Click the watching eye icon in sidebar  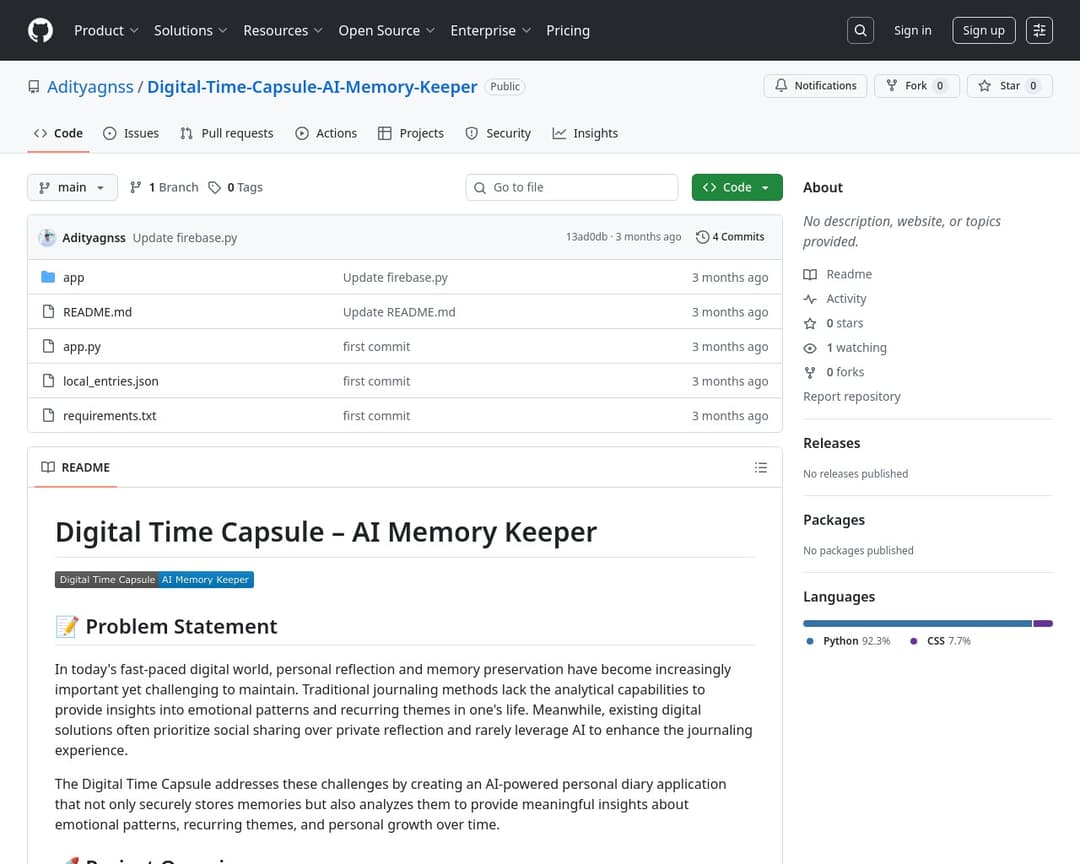point(810,347)
